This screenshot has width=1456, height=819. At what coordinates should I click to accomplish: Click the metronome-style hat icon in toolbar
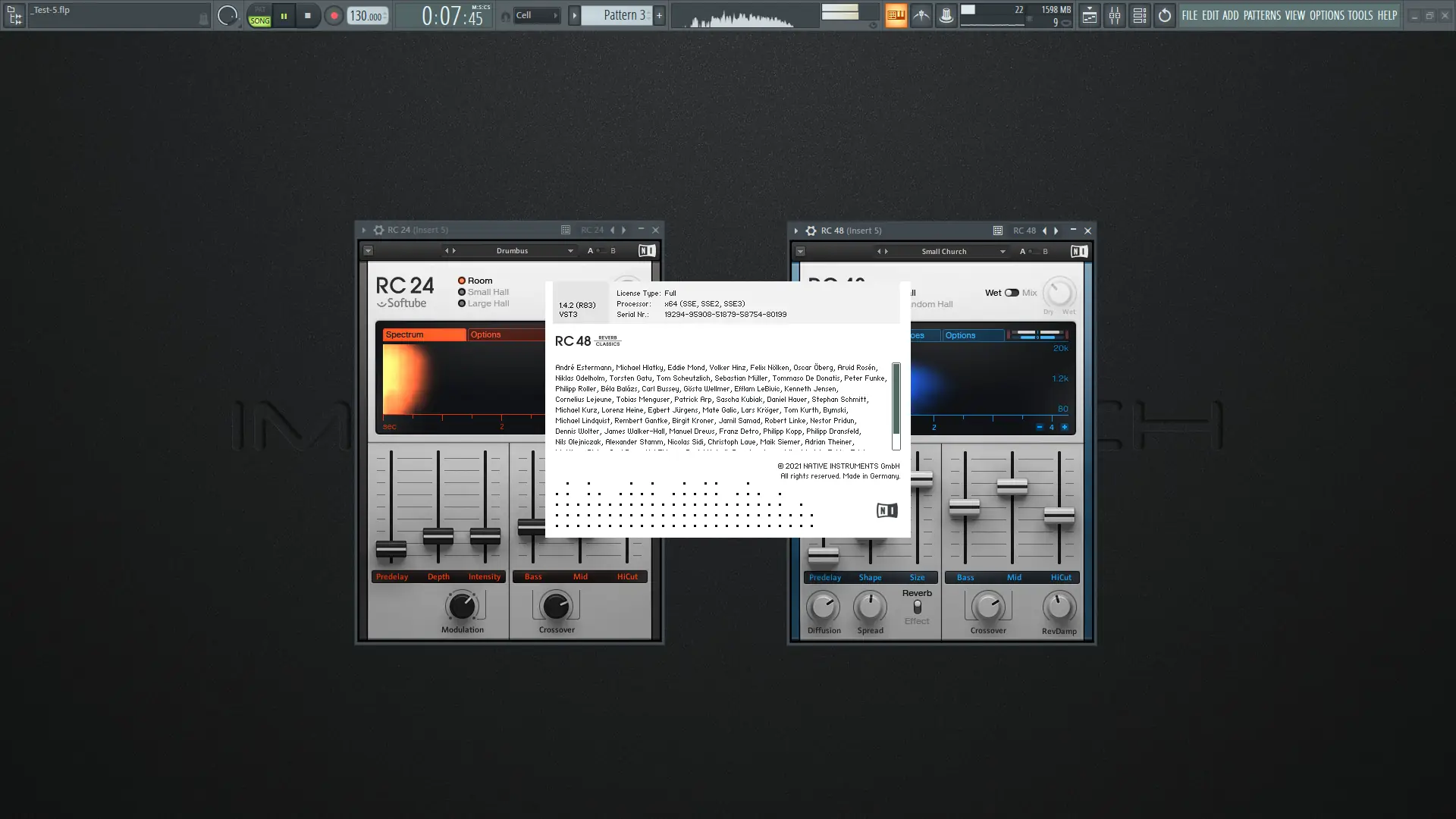pyautogui.click(x=946, y=15)
